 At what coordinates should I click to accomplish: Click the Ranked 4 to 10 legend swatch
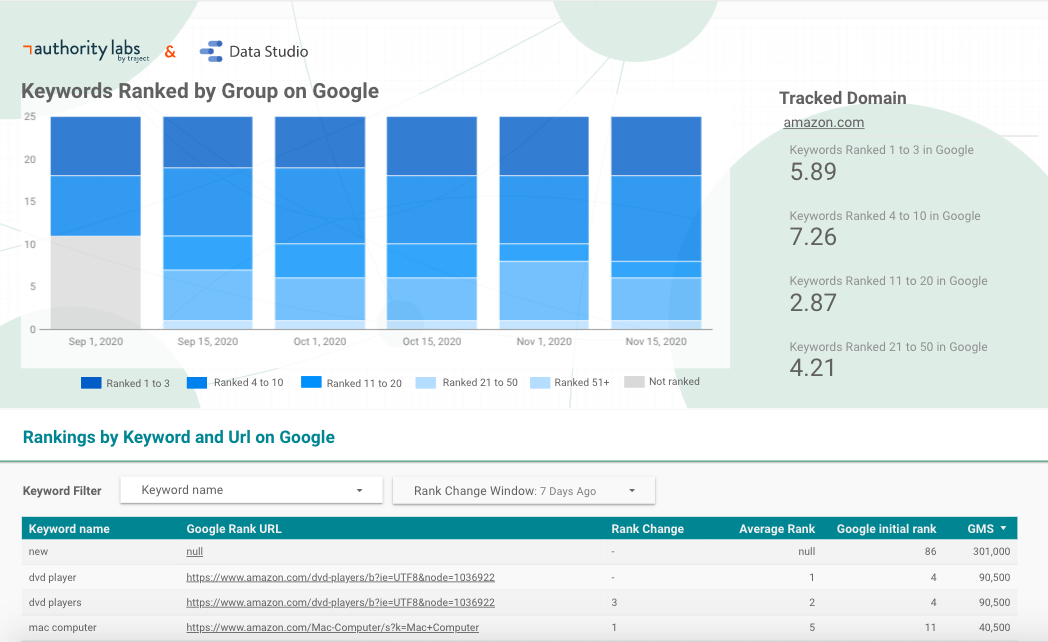(196, 383)
